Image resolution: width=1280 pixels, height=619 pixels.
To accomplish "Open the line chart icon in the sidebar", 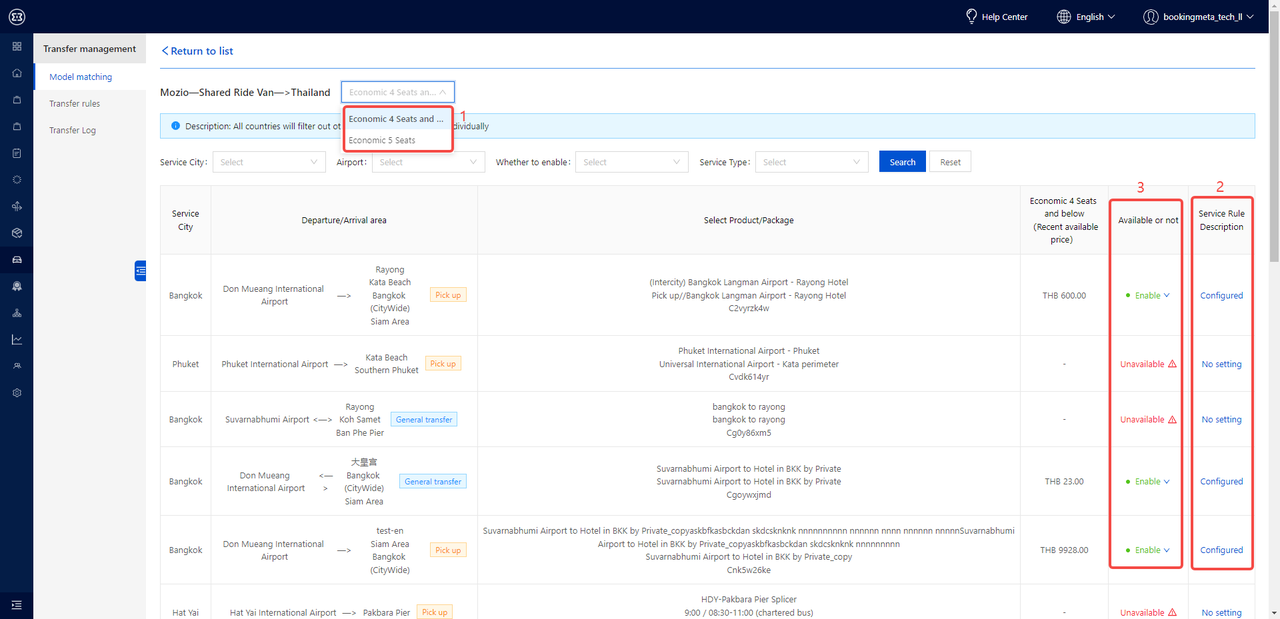I will pyautogui.click(x=16, y=340).
